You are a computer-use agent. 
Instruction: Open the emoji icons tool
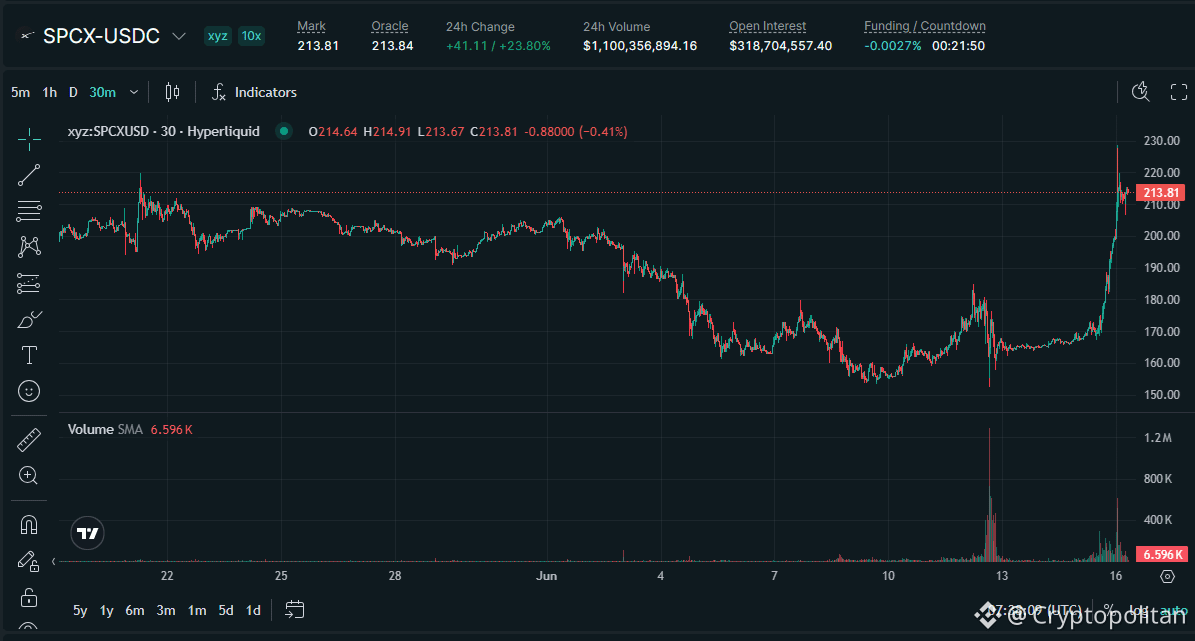[x=29, y=391]
